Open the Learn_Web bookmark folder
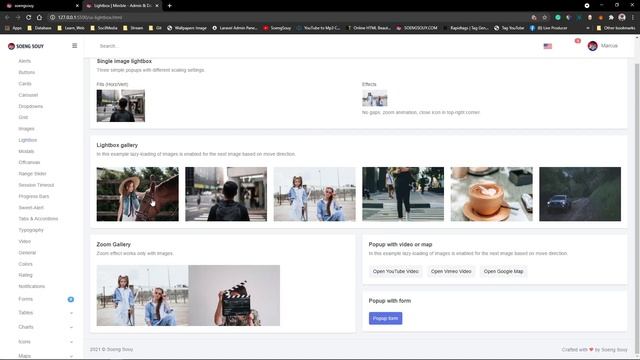 [x=71, y=28]
